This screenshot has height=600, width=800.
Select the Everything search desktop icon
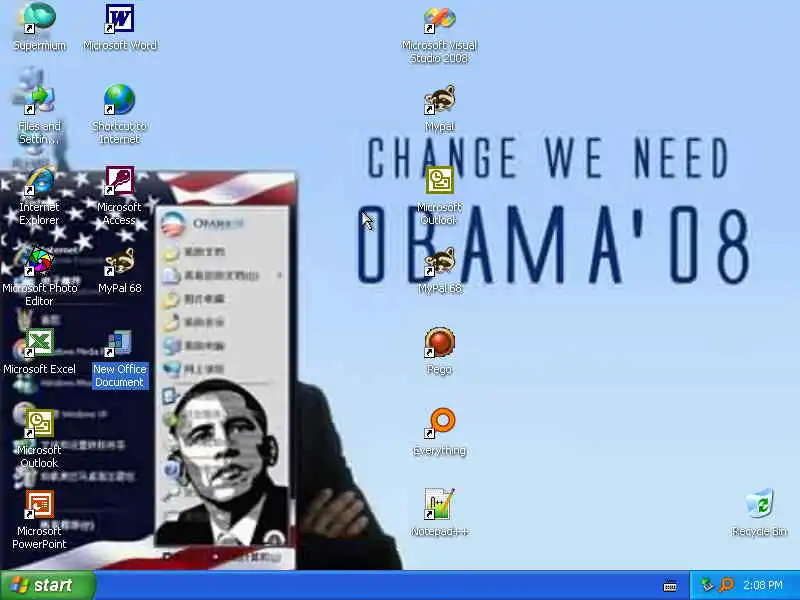click(x=439, y=423)
